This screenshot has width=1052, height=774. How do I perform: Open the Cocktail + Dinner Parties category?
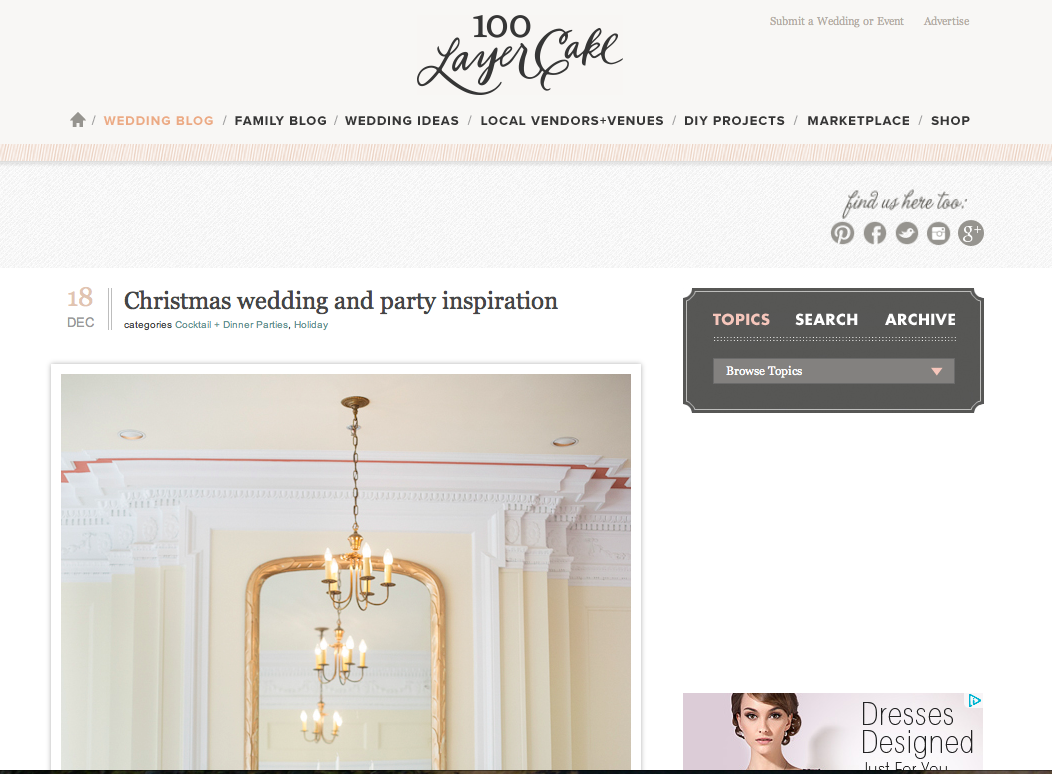(x=231, y=325)
